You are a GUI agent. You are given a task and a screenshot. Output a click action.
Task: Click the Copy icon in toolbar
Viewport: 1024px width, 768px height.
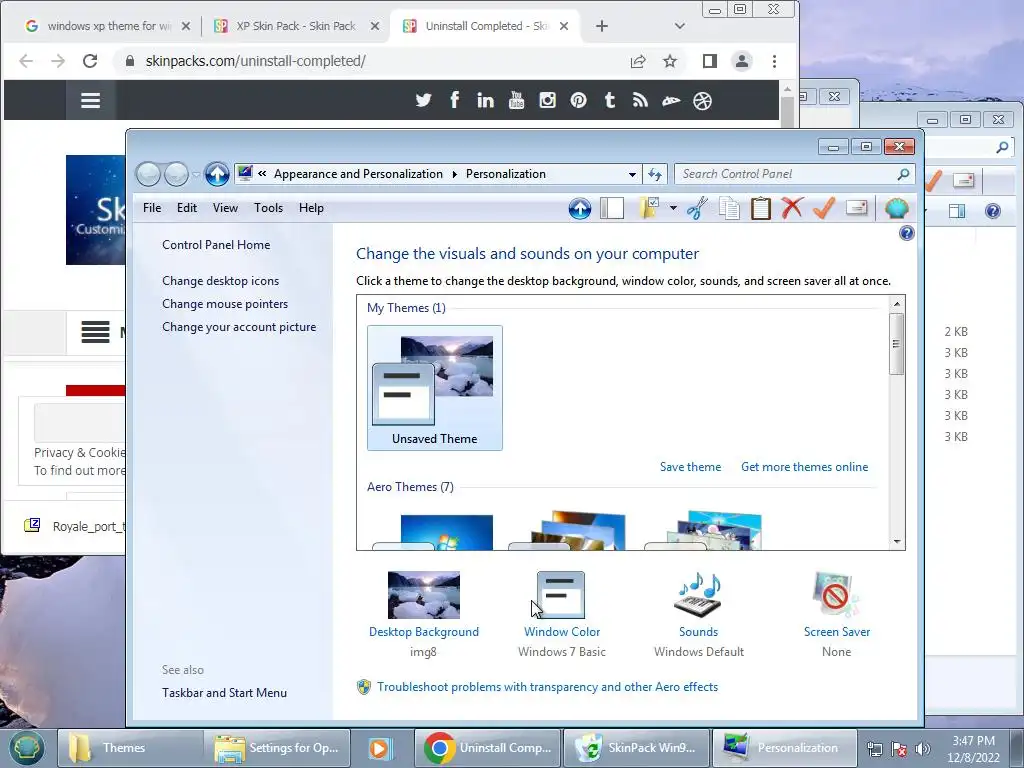point(729,208)
